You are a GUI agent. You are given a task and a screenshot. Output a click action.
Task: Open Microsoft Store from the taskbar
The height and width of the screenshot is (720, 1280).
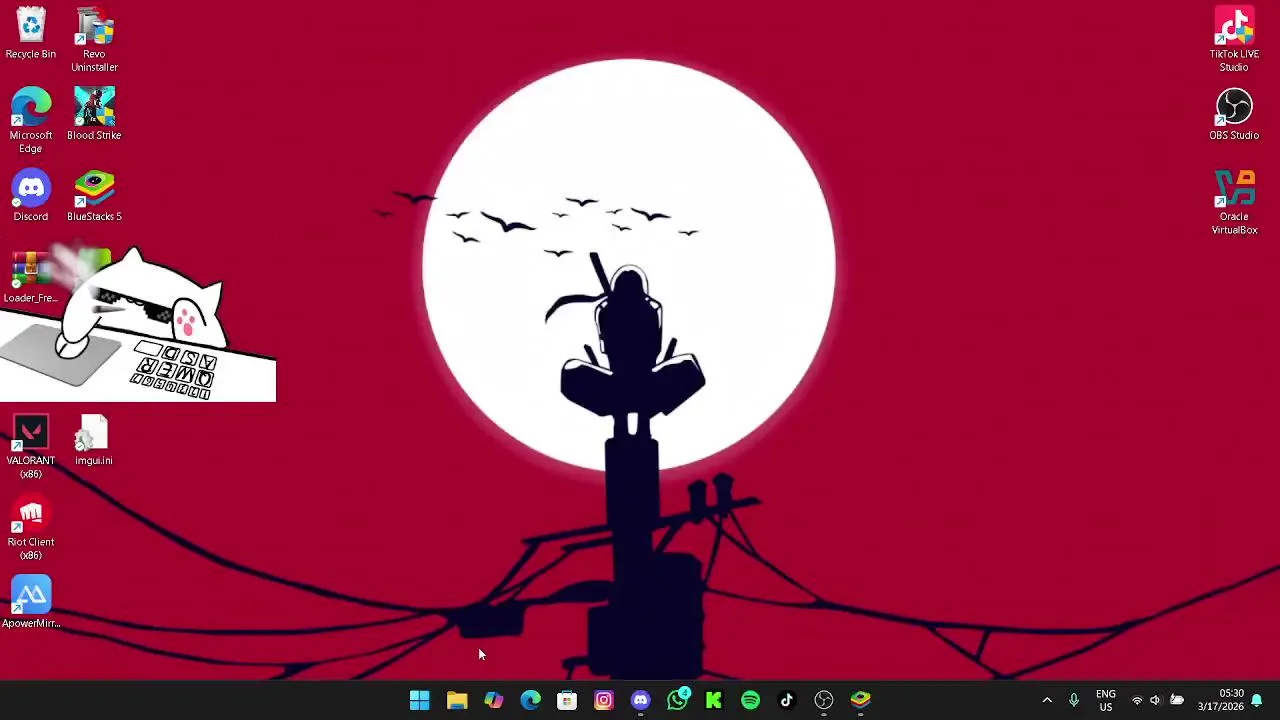pos(567,701)
